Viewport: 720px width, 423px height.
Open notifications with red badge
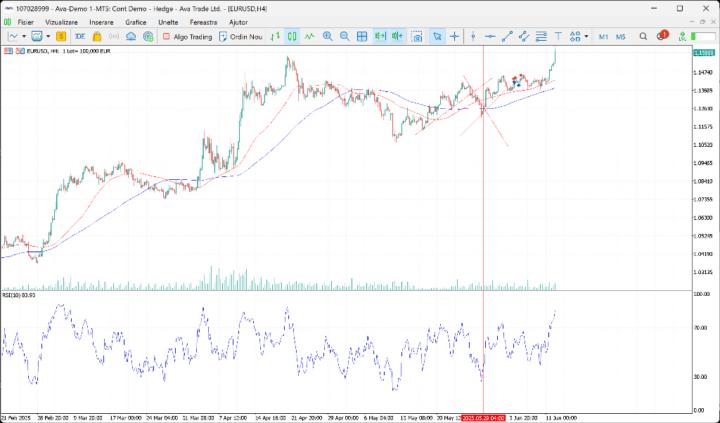click(x=662, y=37)
